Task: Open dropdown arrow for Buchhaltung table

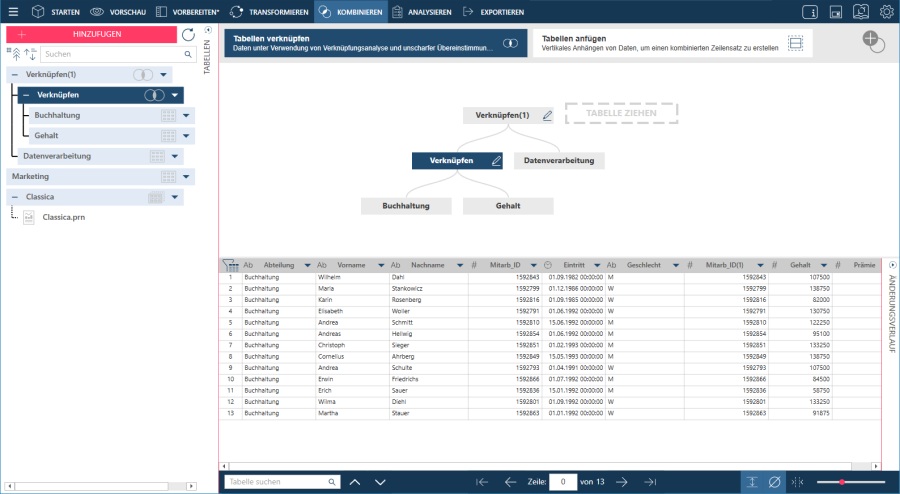Action: click(187, 116)
